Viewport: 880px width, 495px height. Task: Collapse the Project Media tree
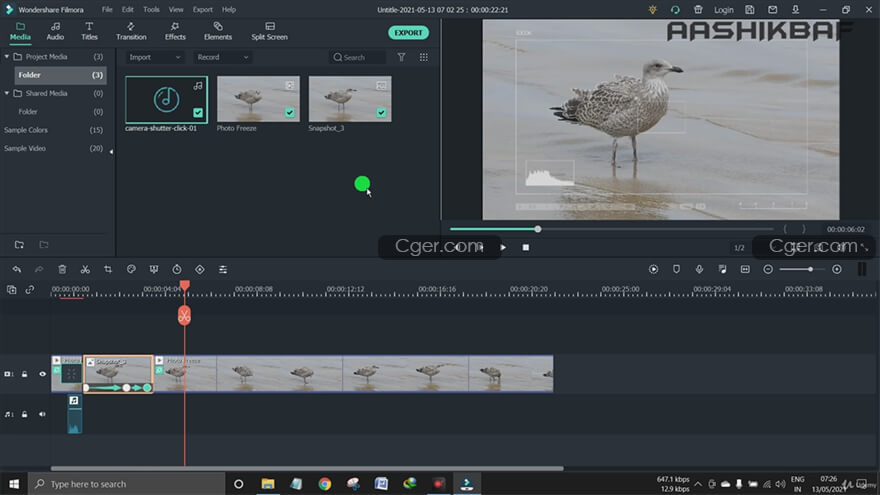[x=7, y=57]
